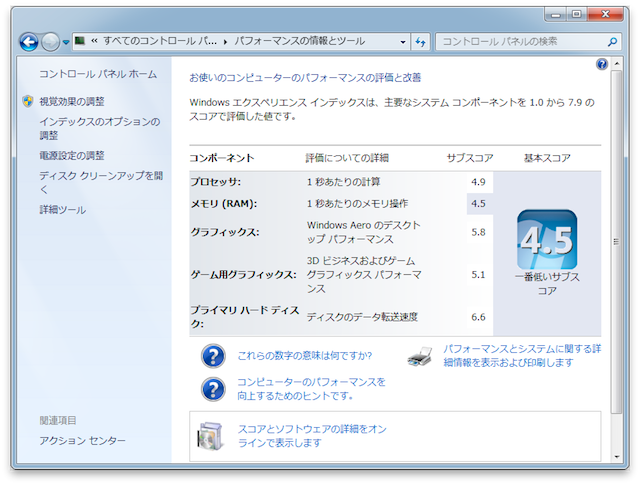Click the Back navigation arrow button
The width and height of the screenshot is (640, 485).
(29, 42)
